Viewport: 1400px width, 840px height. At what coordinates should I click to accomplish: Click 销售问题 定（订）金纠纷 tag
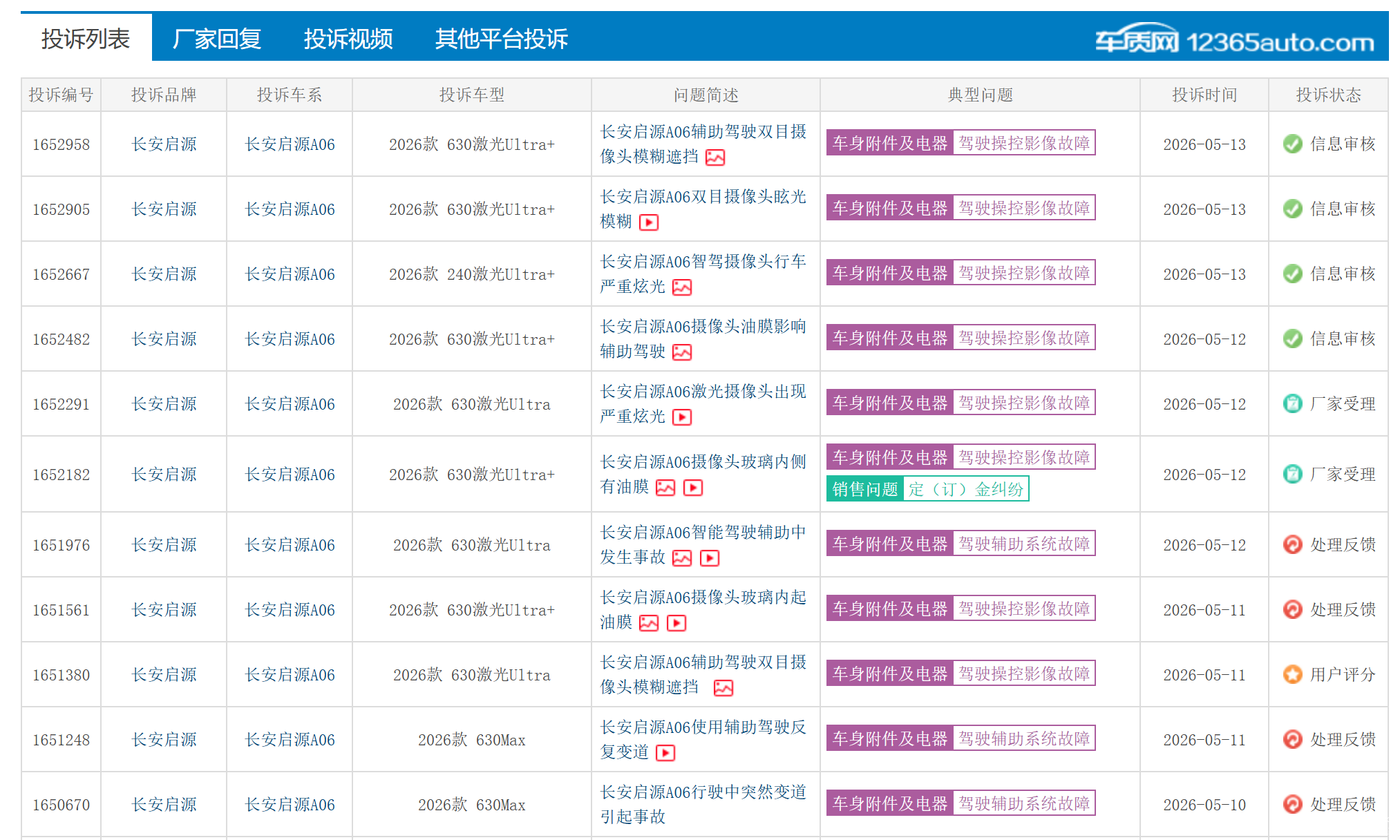tap(927, 489)
